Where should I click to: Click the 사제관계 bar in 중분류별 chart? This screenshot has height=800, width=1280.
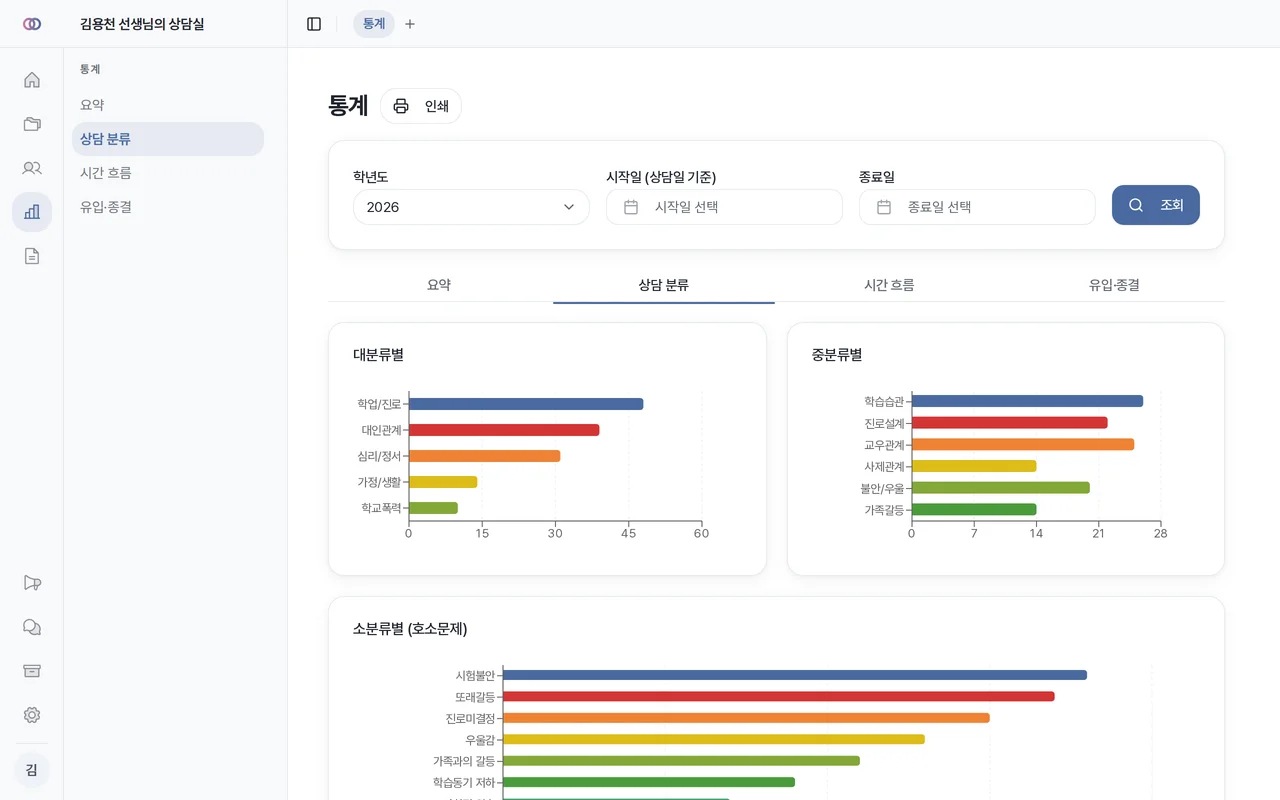pos(974,466)
